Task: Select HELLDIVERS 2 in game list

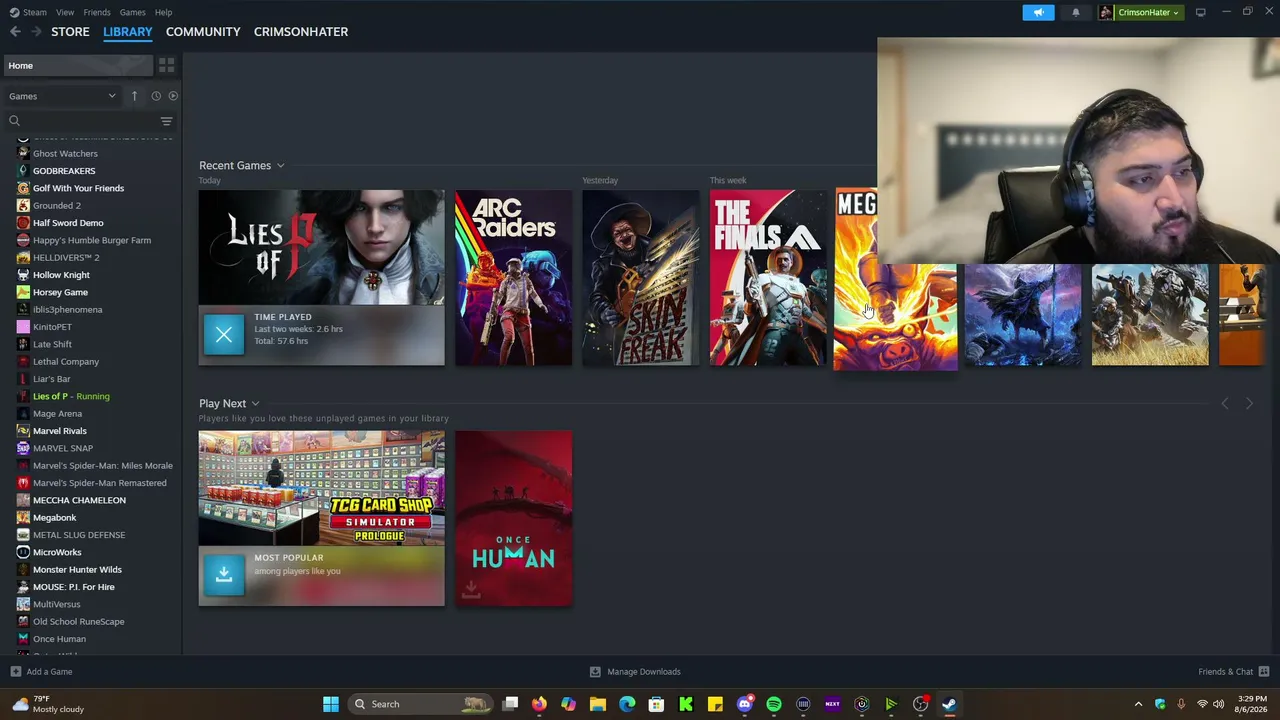Action: 66,258
